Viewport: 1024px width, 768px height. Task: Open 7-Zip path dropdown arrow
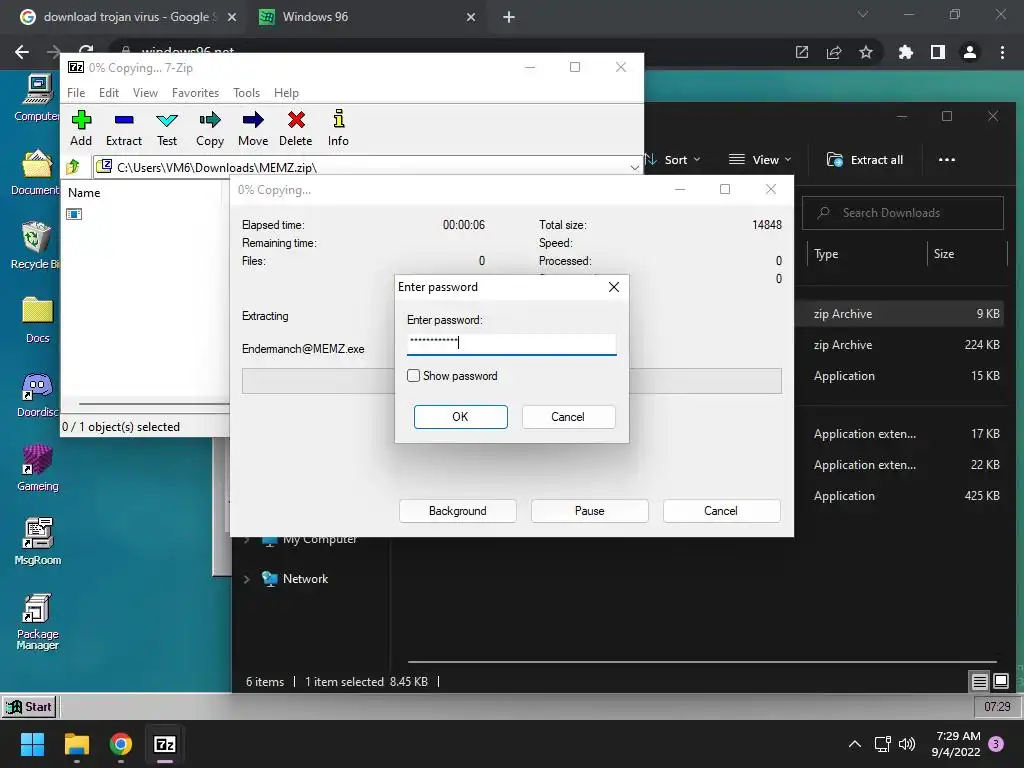pos(634,168)
